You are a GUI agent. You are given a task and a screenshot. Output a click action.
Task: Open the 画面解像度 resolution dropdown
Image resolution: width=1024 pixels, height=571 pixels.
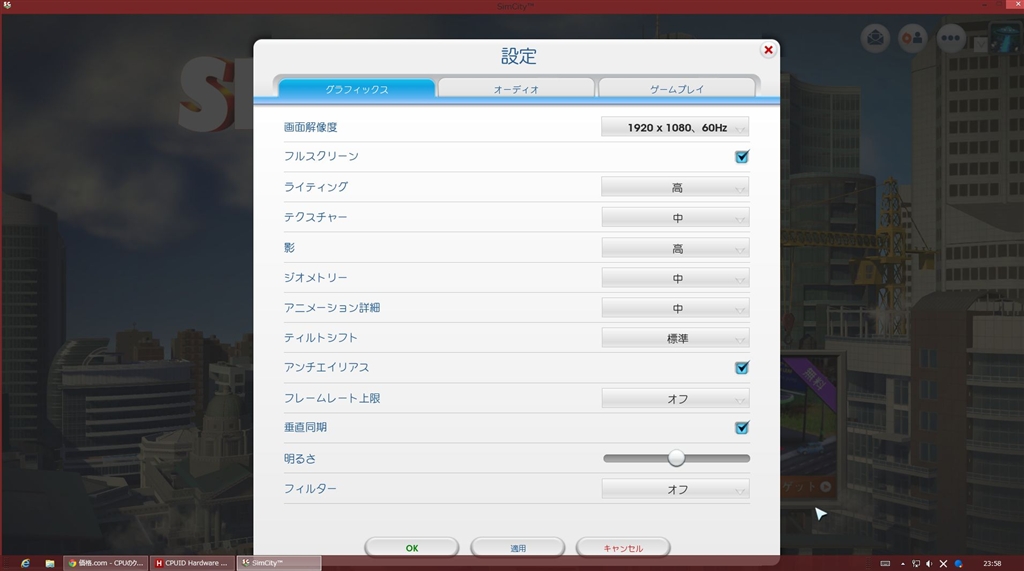[675, 127]
